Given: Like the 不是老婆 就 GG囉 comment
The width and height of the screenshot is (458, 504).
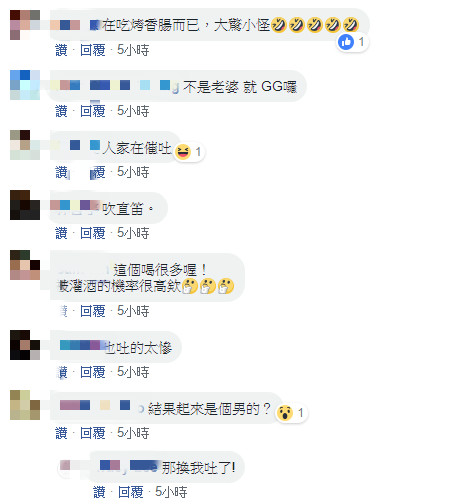Looking at the screenshot, I should point(61,111).
